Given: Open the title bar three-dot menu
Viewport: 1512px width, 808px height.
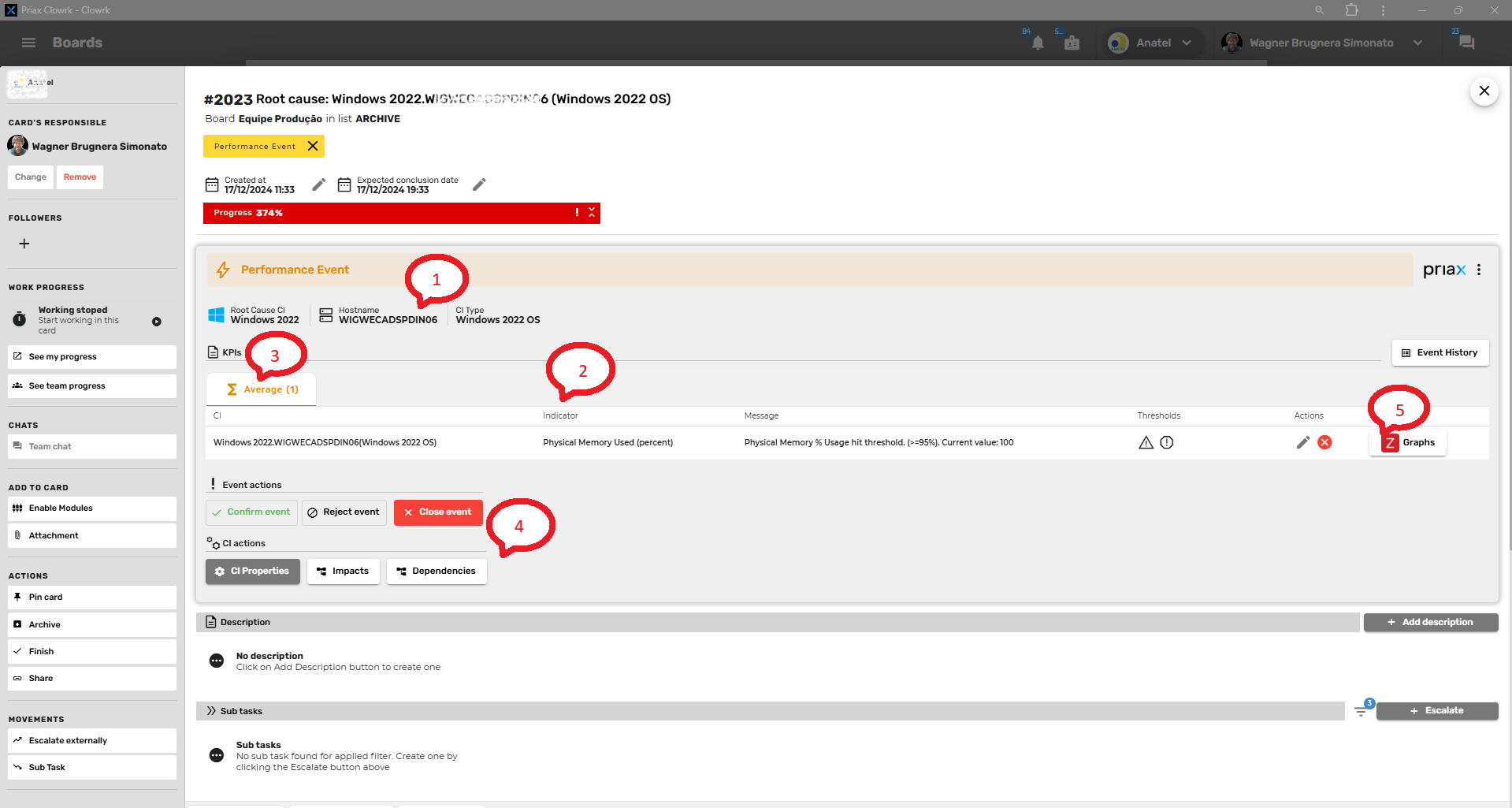Looking at the screenshot, I should (1383, 10).
